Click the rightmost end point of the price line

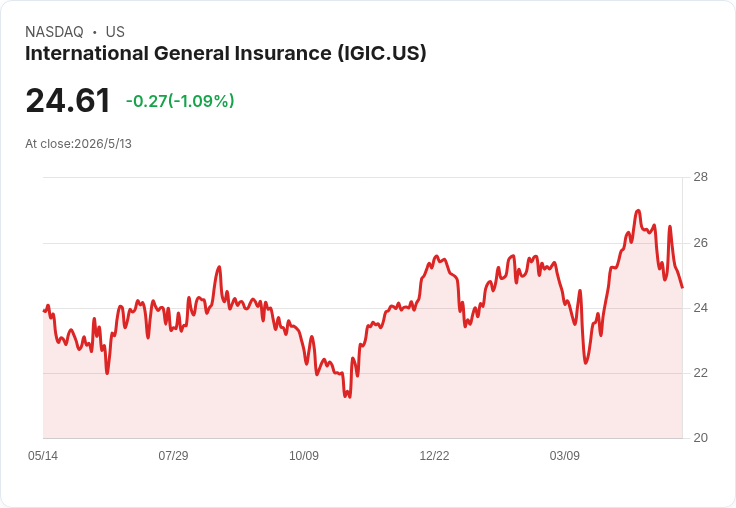682,287
